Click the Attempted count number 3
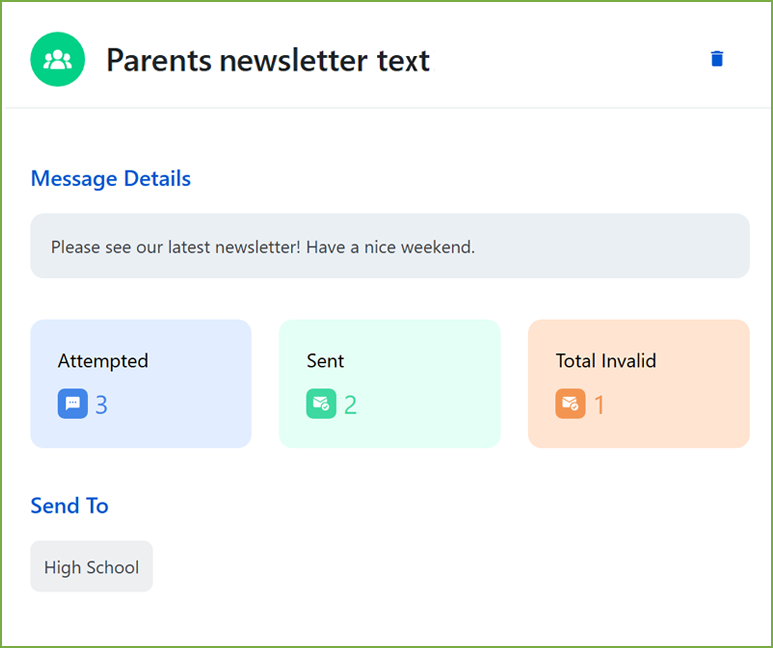This screenshot has width=773, height=648. click(x=101, y=405)
